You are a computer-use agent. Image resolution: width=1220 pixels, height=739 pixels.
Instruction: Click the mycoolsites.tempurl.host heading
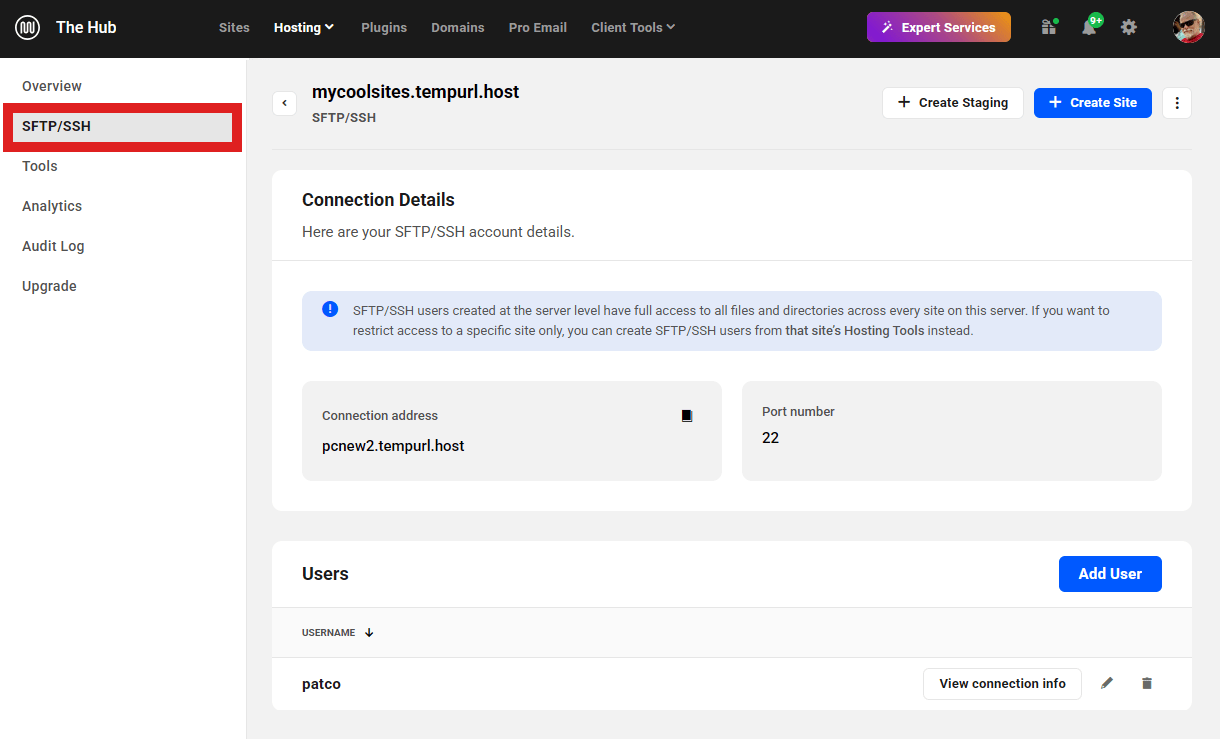[x=415, y=92]
